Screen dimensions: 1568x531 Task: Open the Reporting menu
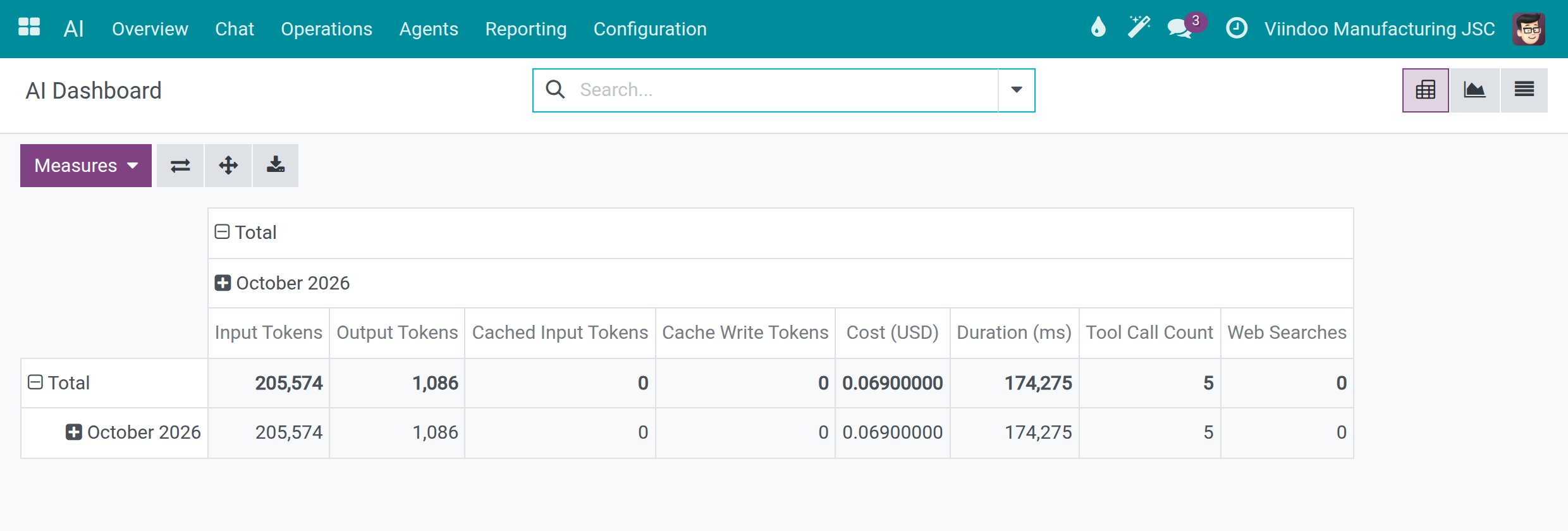pos(526,29)
